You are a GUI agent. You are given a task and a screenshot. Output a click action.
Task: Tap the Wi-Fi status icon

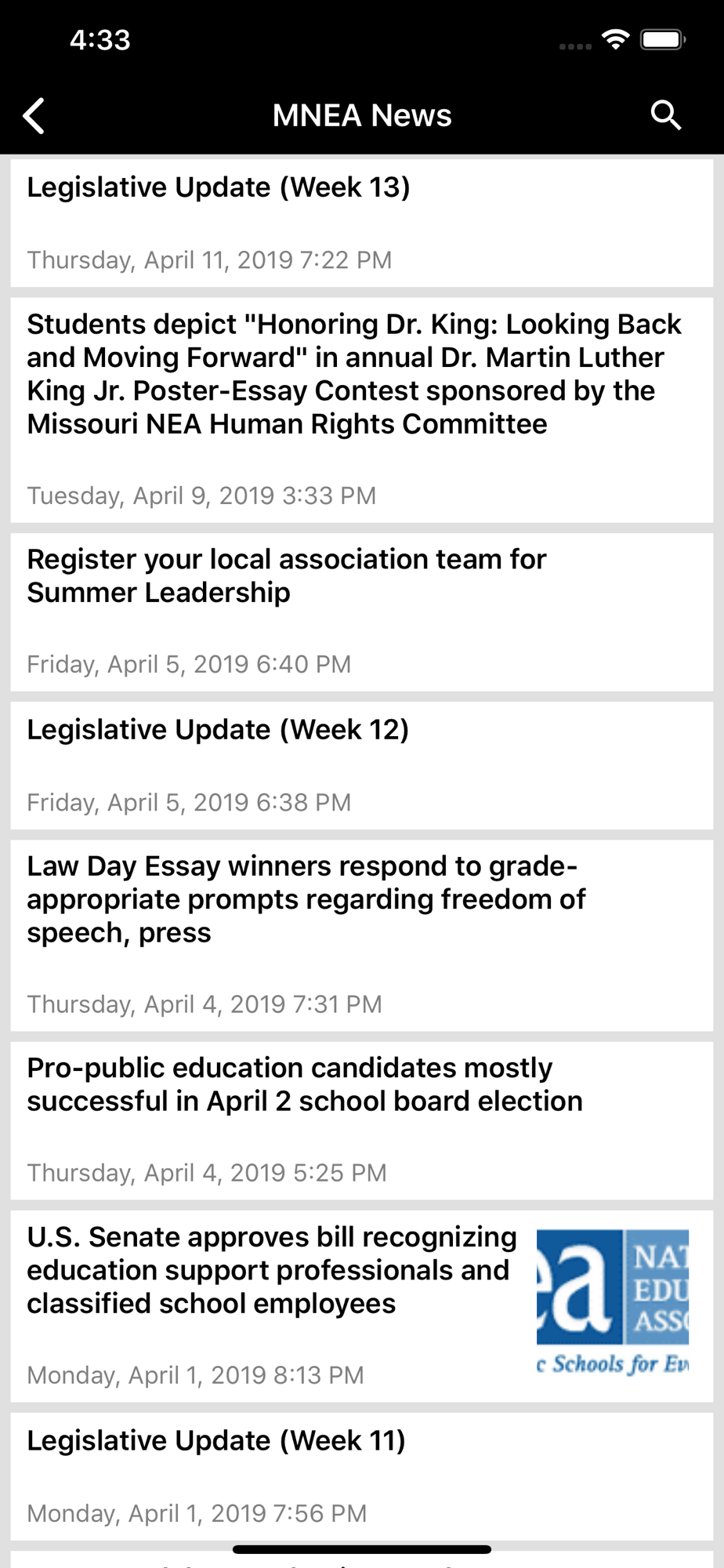pyautogui.click(x=616, y=39)
